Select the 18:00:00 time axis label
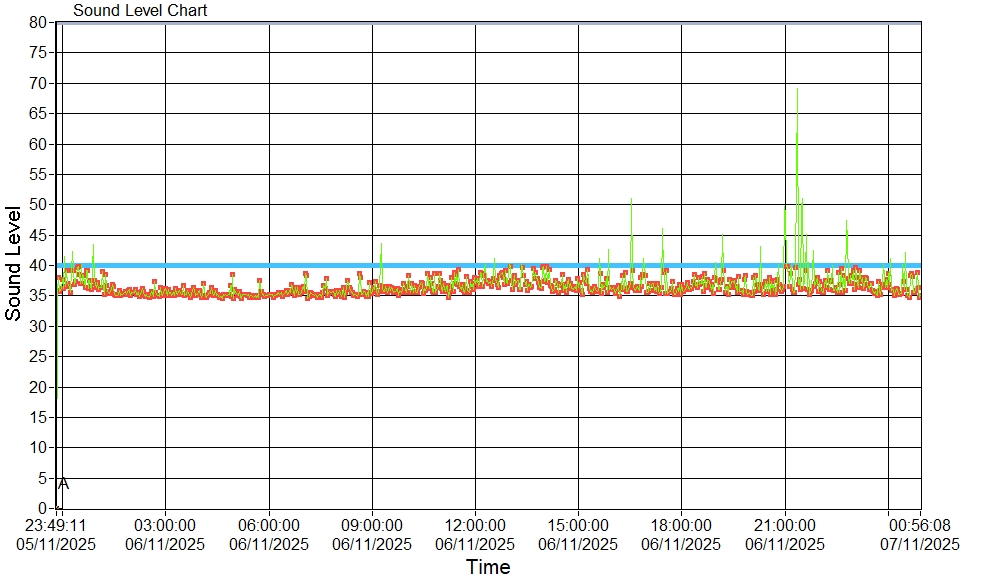The height and width of the screenshot is (588, 990). pos(681,525)
